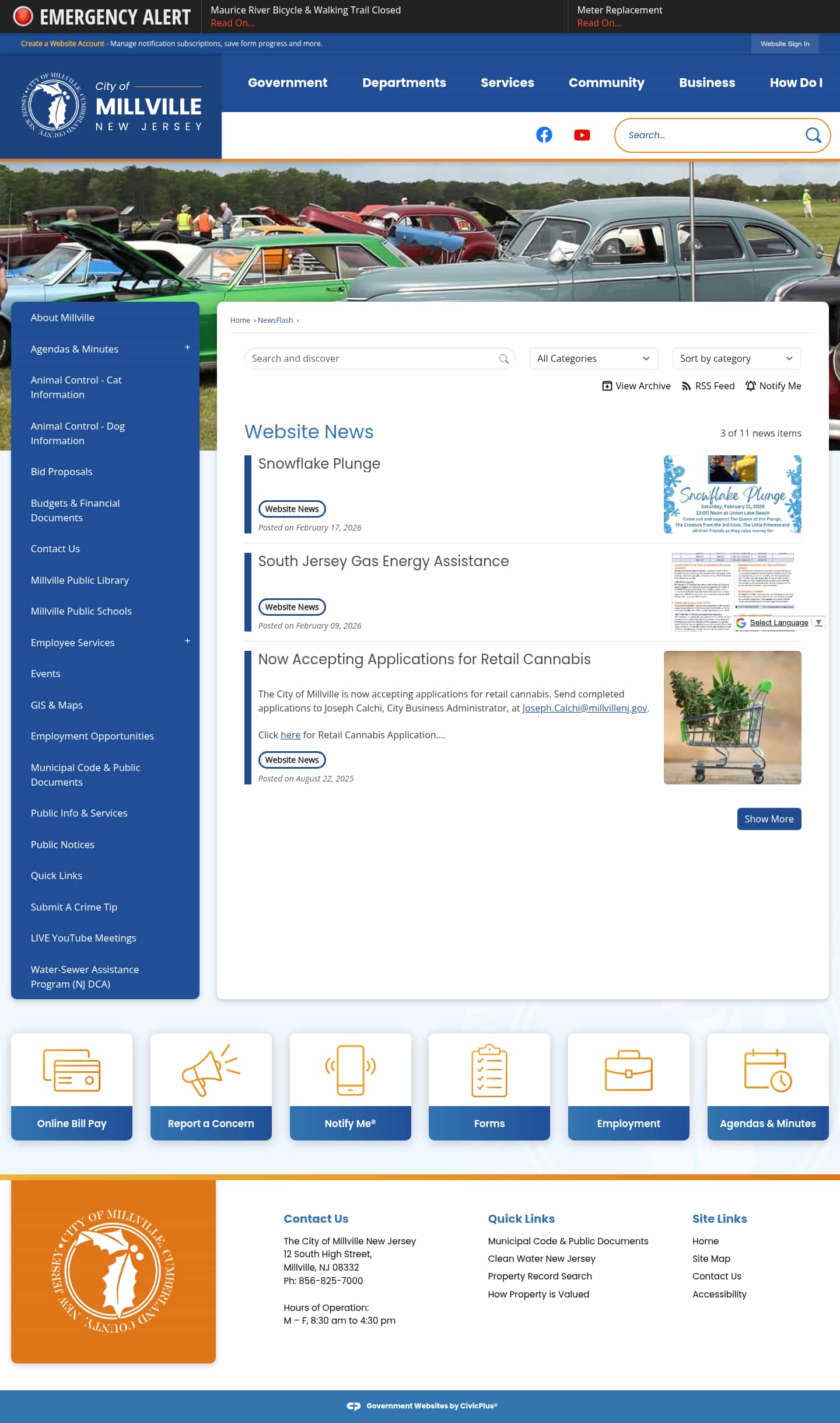The width and height of the screenshot is (840, 1423).
Task: Open the Government menu
Action: 288,83
